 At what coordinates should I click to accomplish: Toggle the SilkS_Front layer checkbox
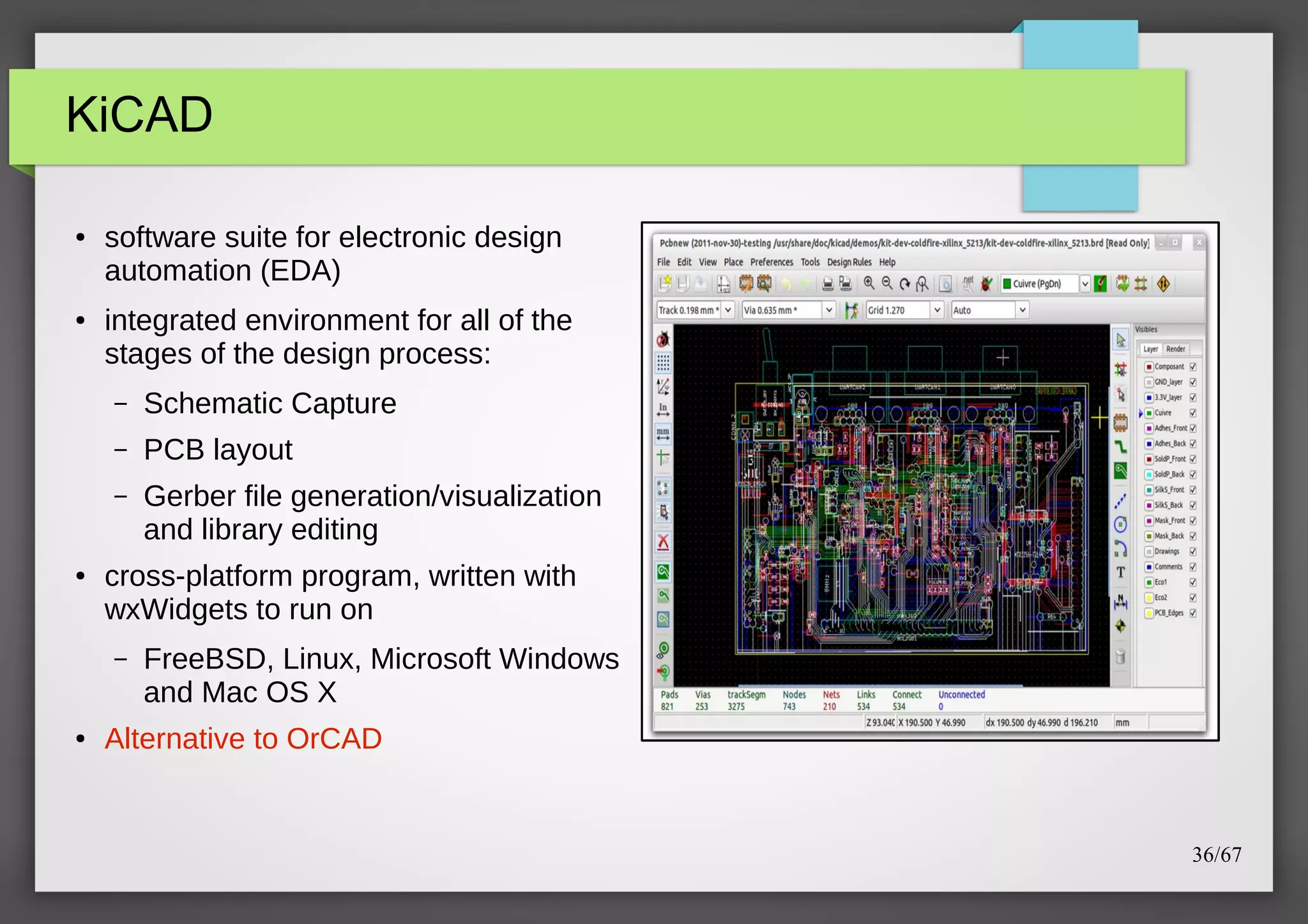(1192, 490)
